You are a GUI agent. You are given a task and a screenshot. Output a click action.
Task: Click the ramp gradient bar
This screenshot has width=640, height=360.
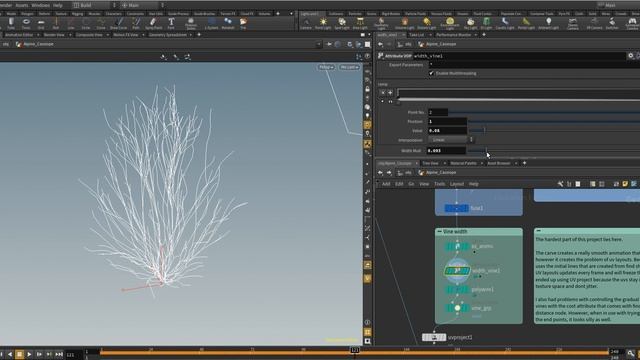pos(519,93)
